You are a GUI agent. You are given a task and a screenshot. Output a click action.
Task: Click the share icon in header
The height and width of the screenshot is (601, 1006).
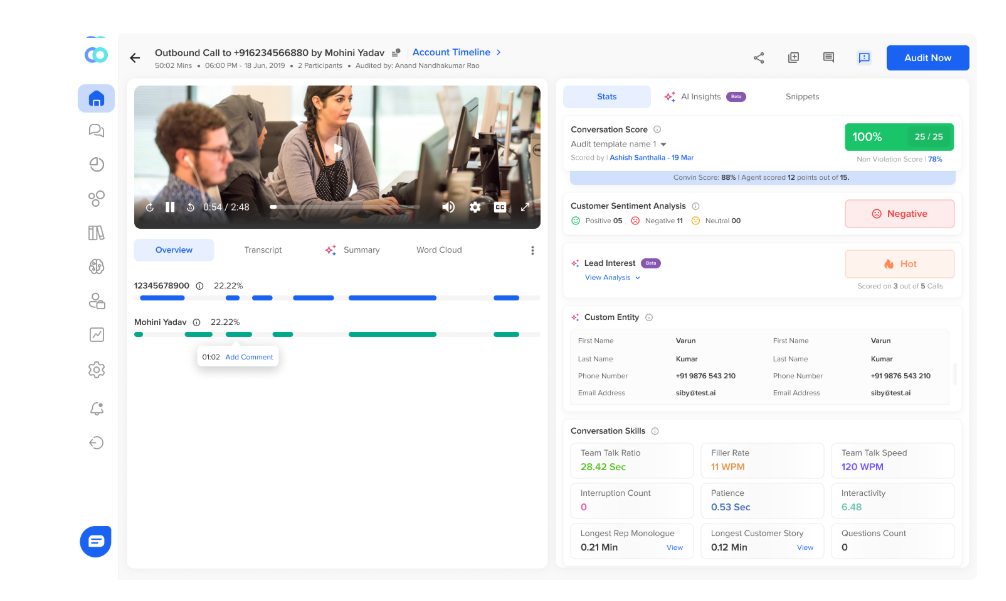(759, 58)
